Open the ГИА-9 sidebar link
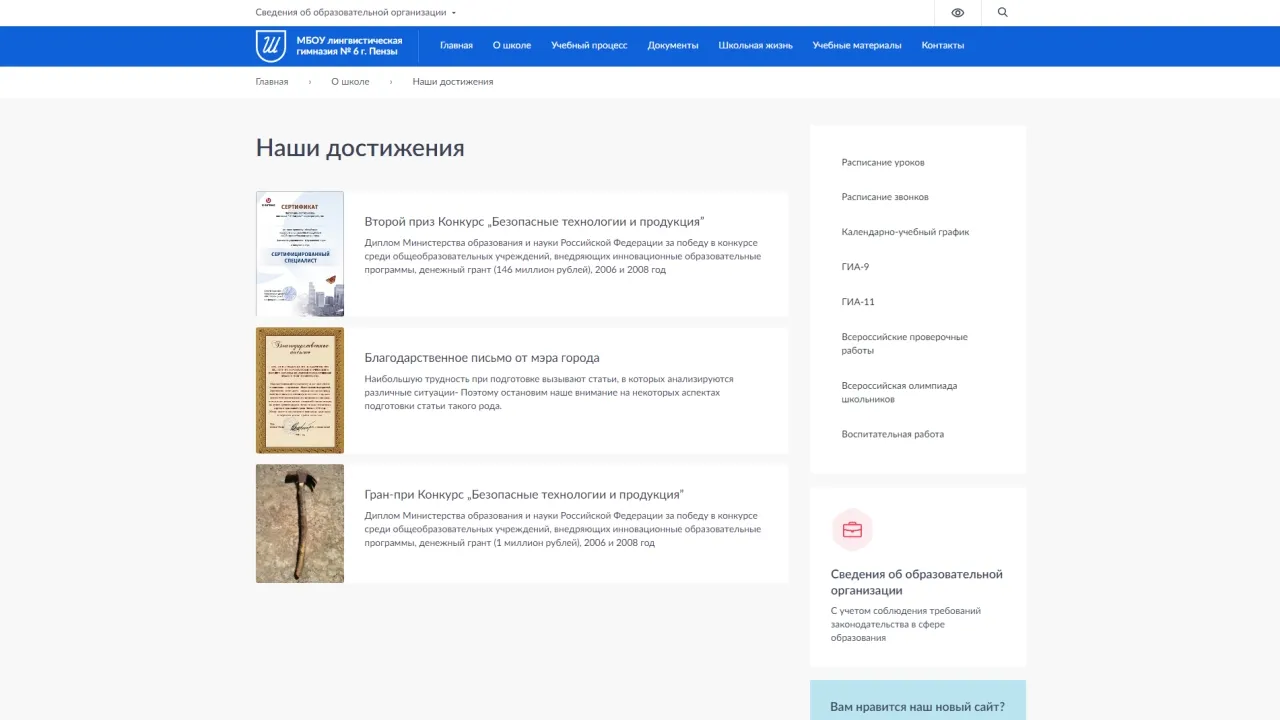 click(x=855, y=267)
